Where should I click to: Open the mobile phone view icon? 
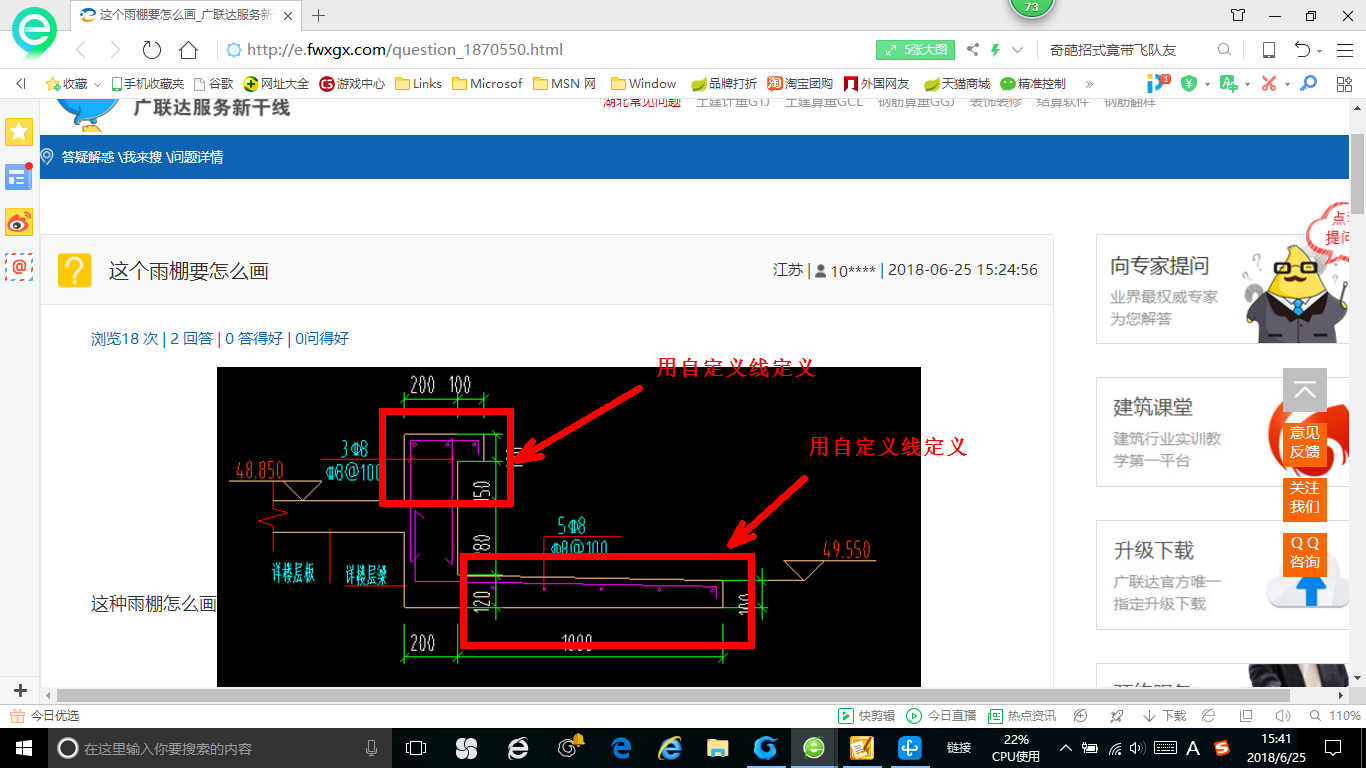(x=1268, y=50)
